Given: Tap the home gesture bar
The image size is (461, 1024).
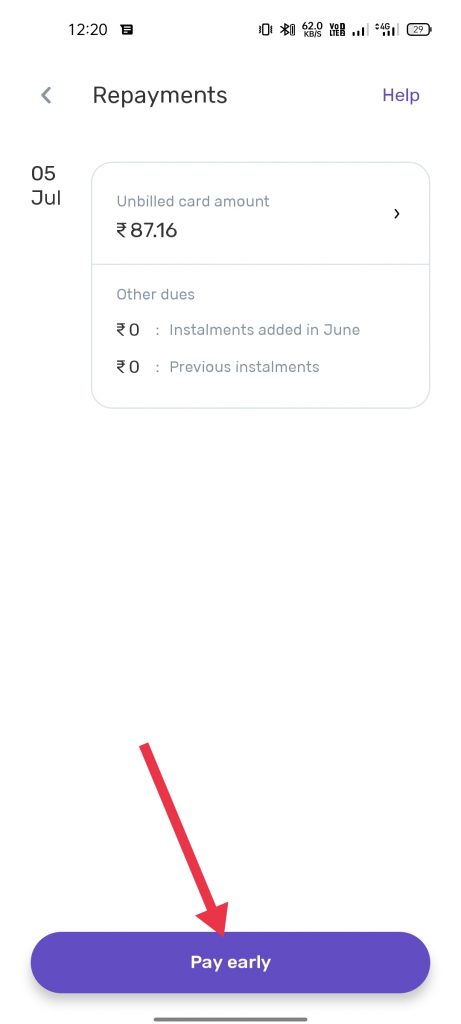Looking at the screenshot, I should pyautogui.click(x=230, y=1019).
